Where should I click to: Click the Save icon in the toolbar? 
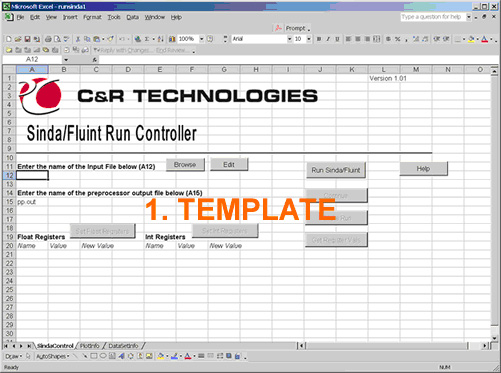pyautogui.click(x=27, y=39)
